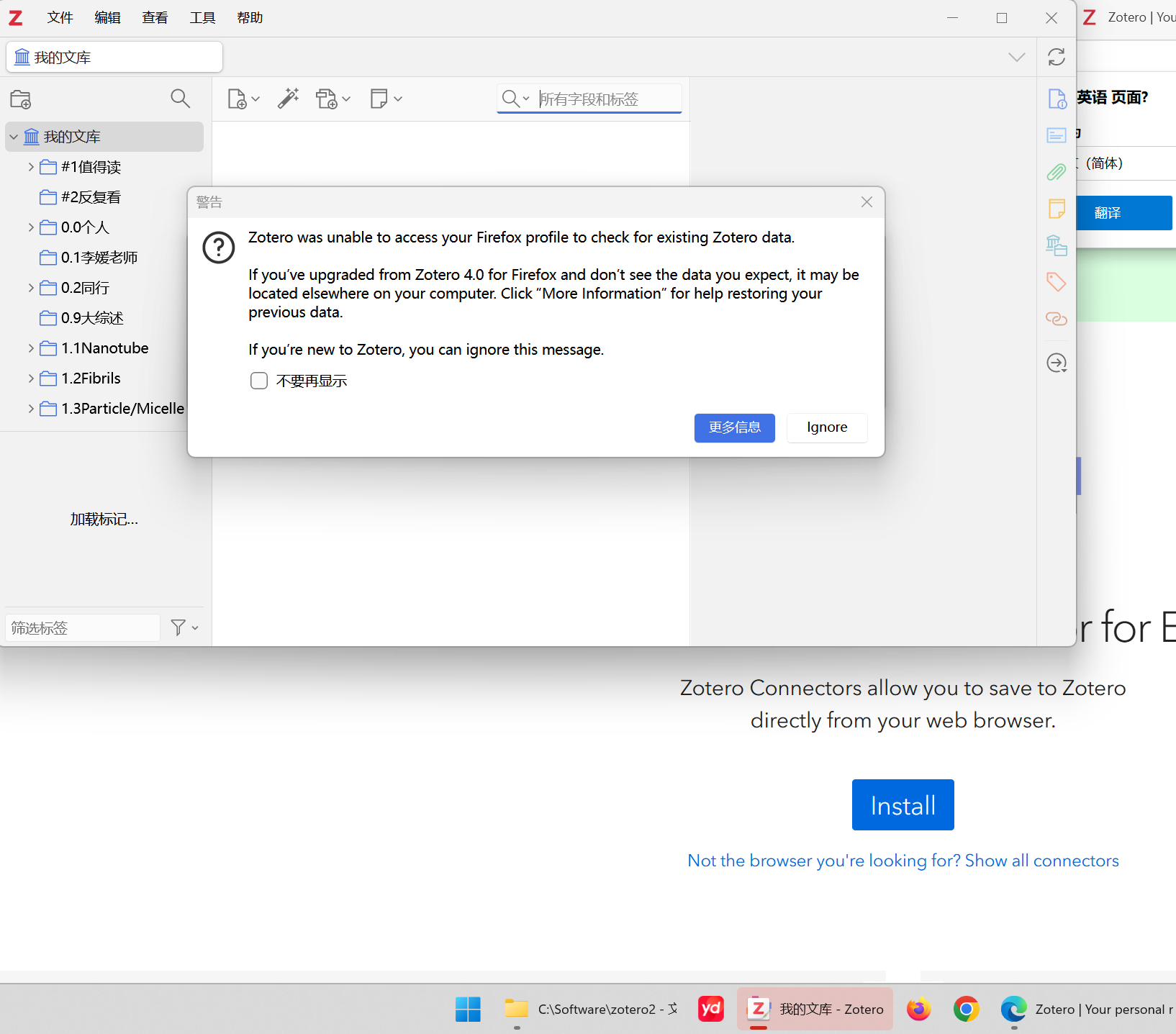Click the sync with zotero.org icon

tap(1056, 57)
